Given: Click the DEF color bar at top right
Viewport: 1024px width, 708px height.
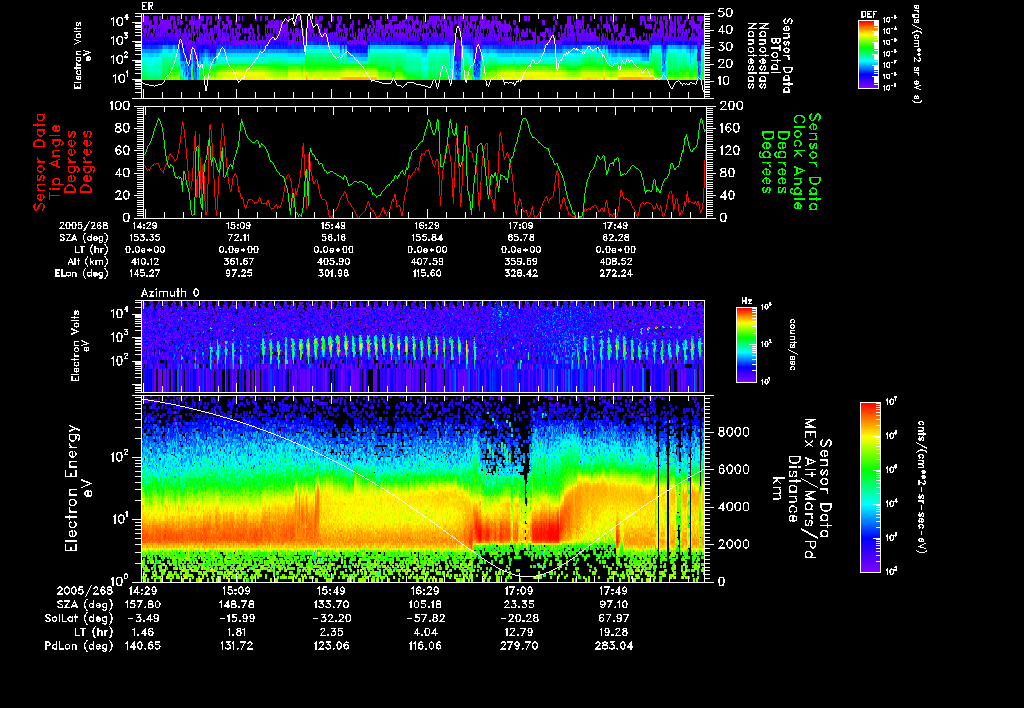Looking at the screenshot, I should pos(868,54).
